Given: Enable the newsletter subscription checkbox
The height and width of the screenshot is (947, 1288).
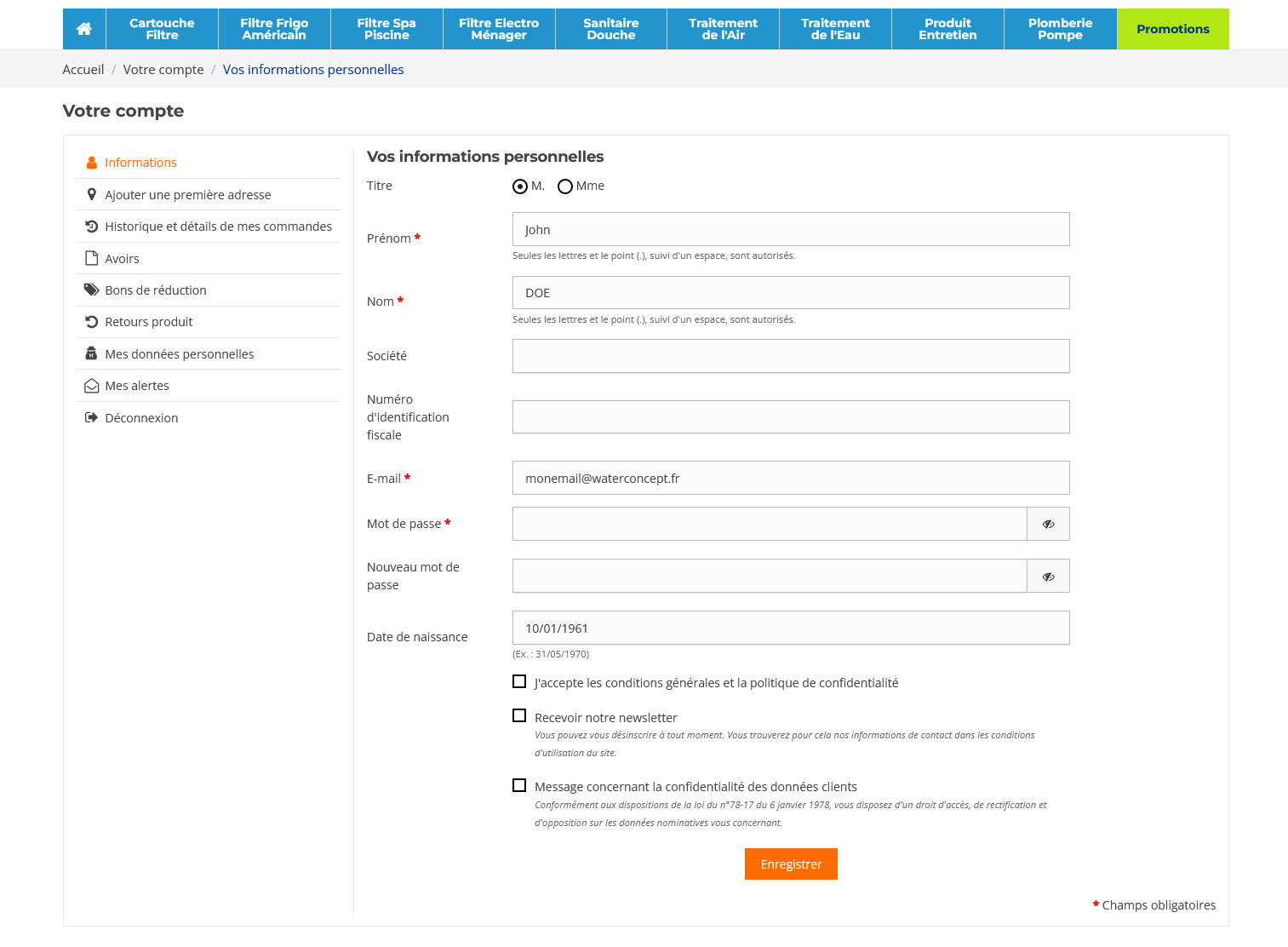Looking at the screenshot, I should (519, 716).
